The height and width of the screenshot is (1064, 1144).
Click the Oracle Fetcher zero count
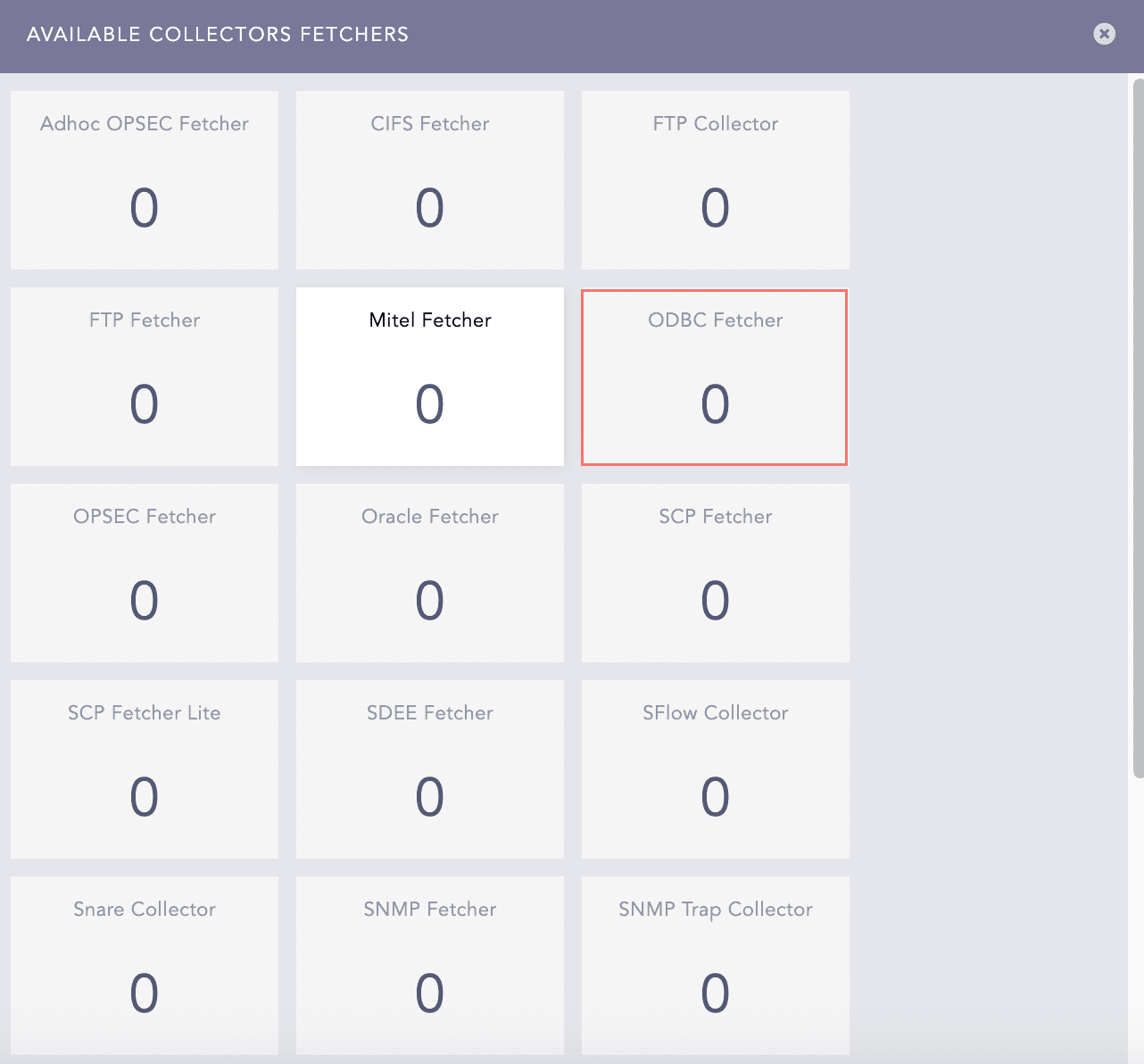[x=429, y=601]
